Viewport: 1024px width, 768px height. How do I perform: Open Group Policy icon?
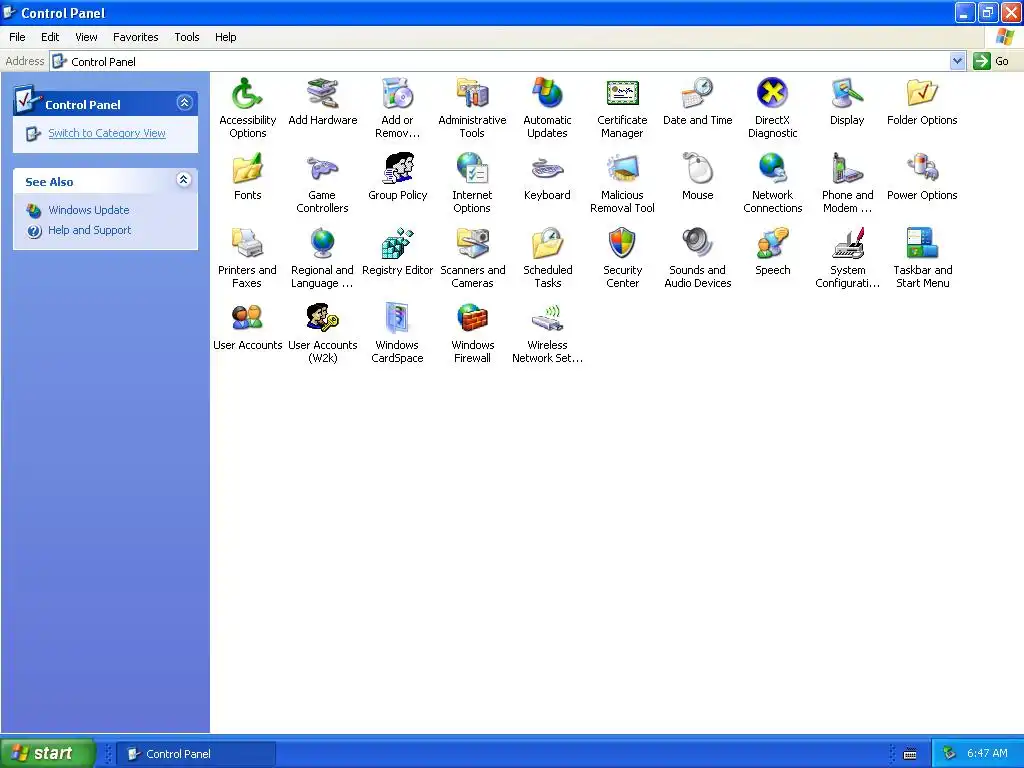tap(397, 168)
